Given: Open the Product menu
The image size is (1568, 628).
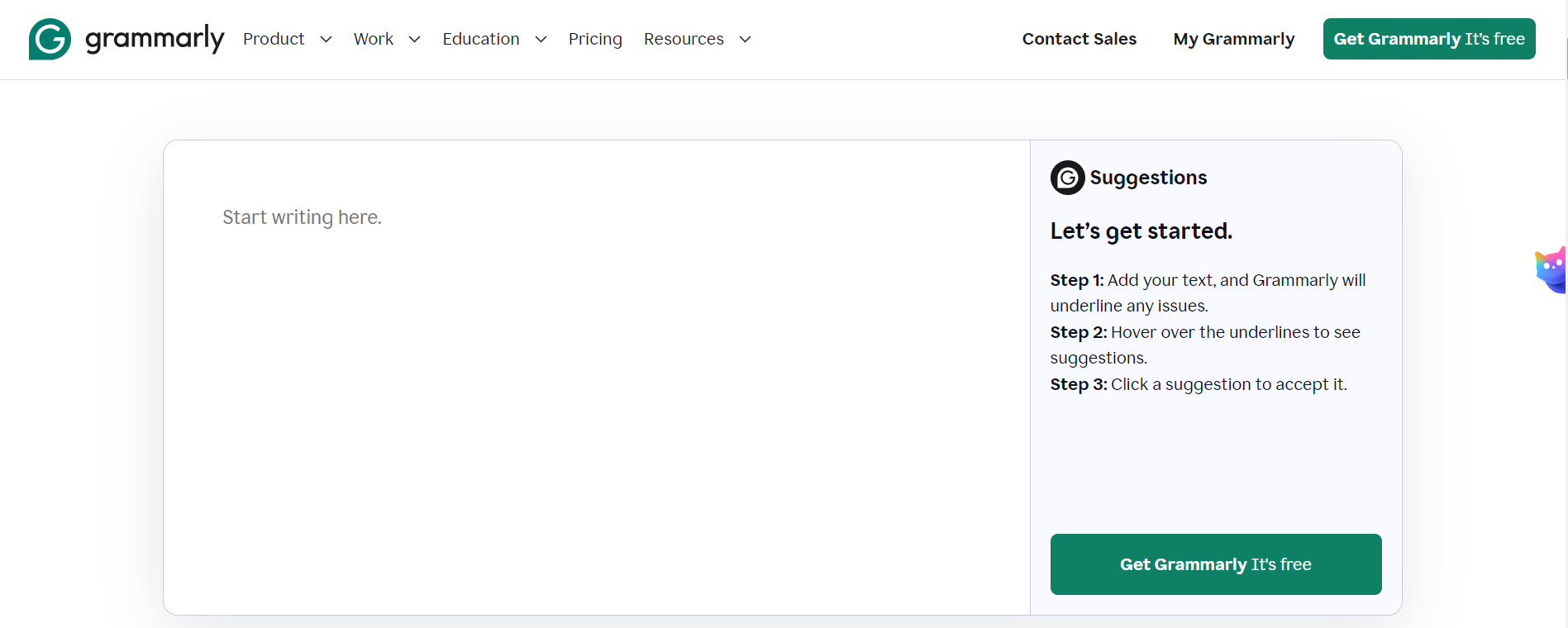Looking at the screenshot, I should click(x=274, y=39).
